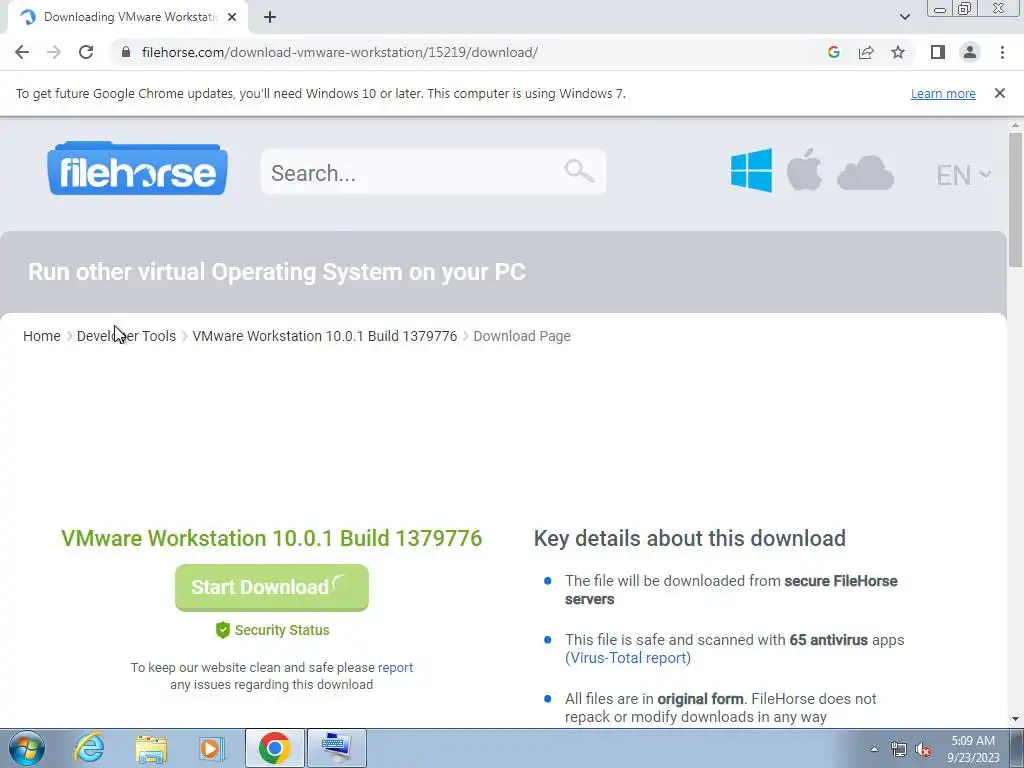Click the padlock site info icon
This screenshot has width=1024, height=768.
[126, 52]
